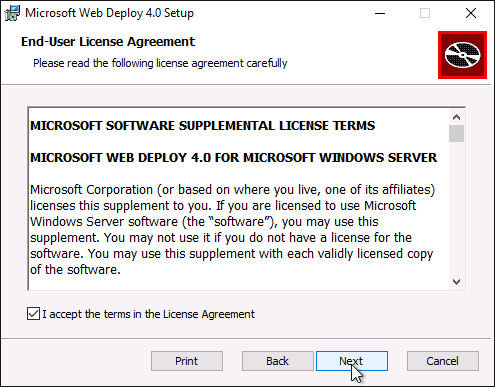Click the 'End-User License Agreement' header
This screenshot has height=387, width=495.
coord(108,42)
